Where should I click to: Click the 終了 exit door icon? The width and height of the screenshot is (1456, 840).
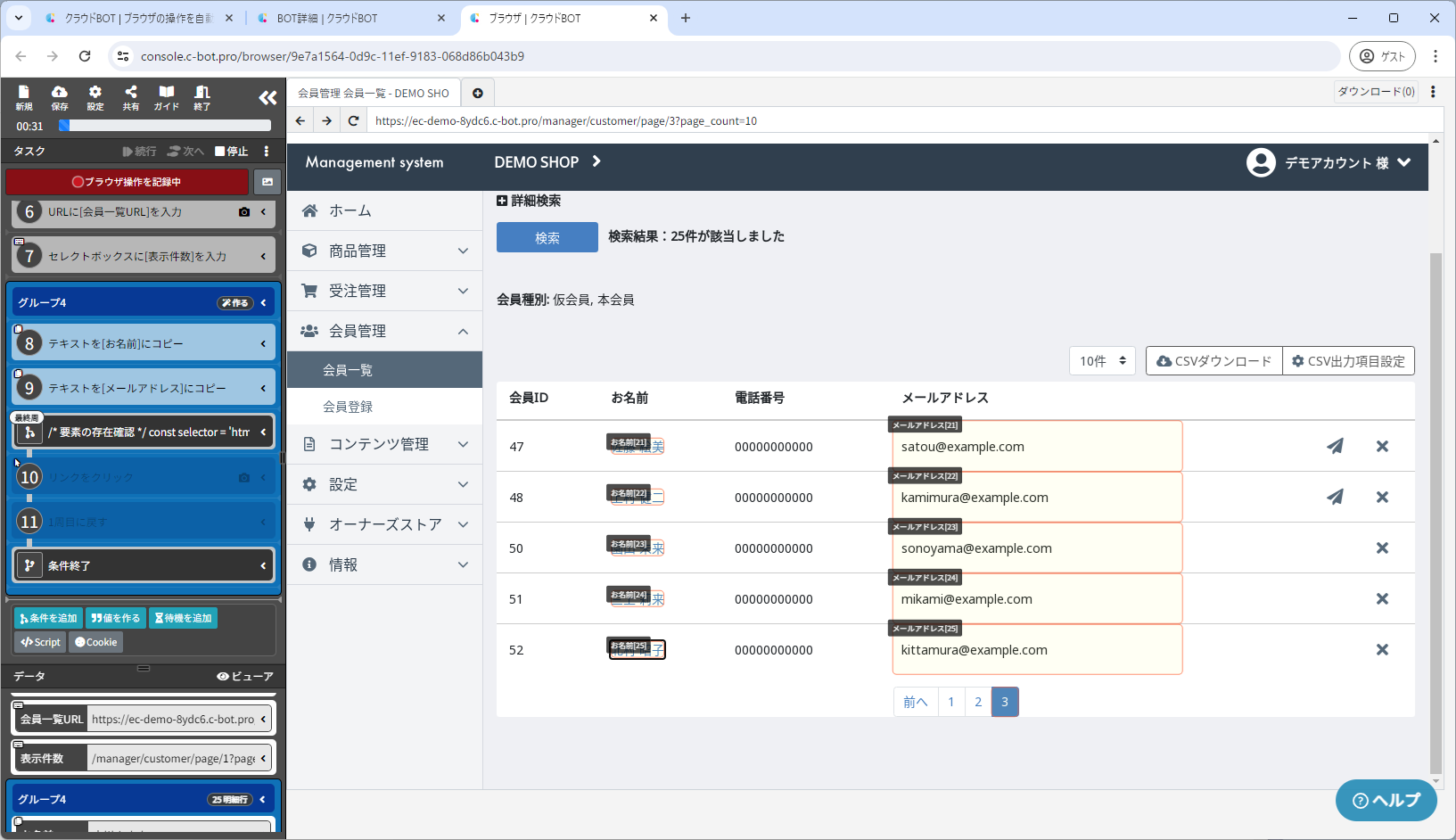[x=202, y=97]
